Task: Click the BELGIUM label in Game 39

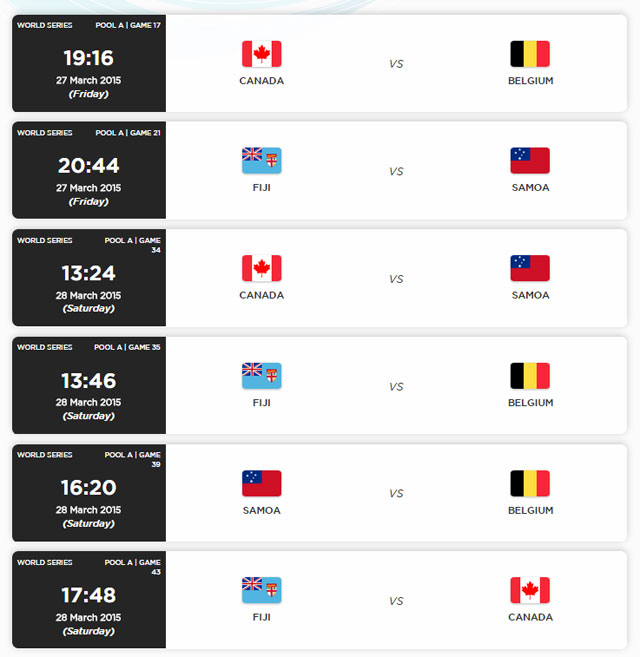Action: [x=531, y=510]
